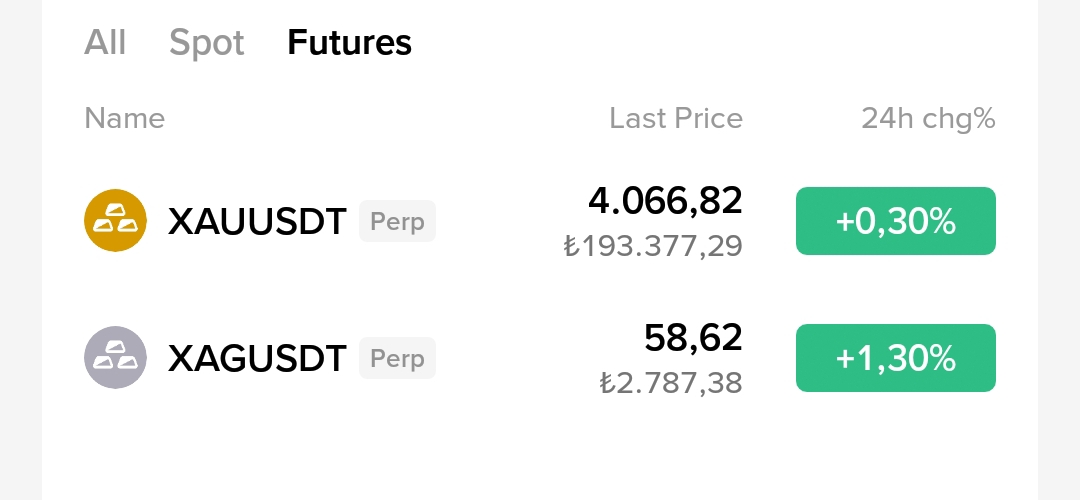The width and height of the screenshot is (1080, 500).
Task: Select the Futures tab
Action: 349,42
